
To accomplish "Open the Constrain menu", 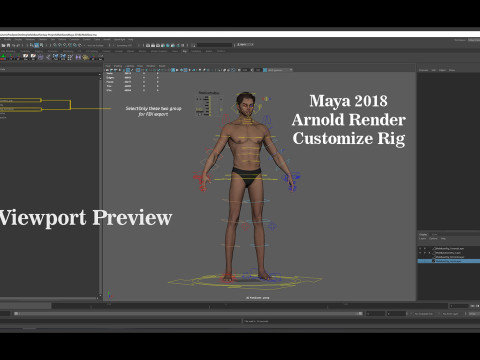I will (75, 39).
